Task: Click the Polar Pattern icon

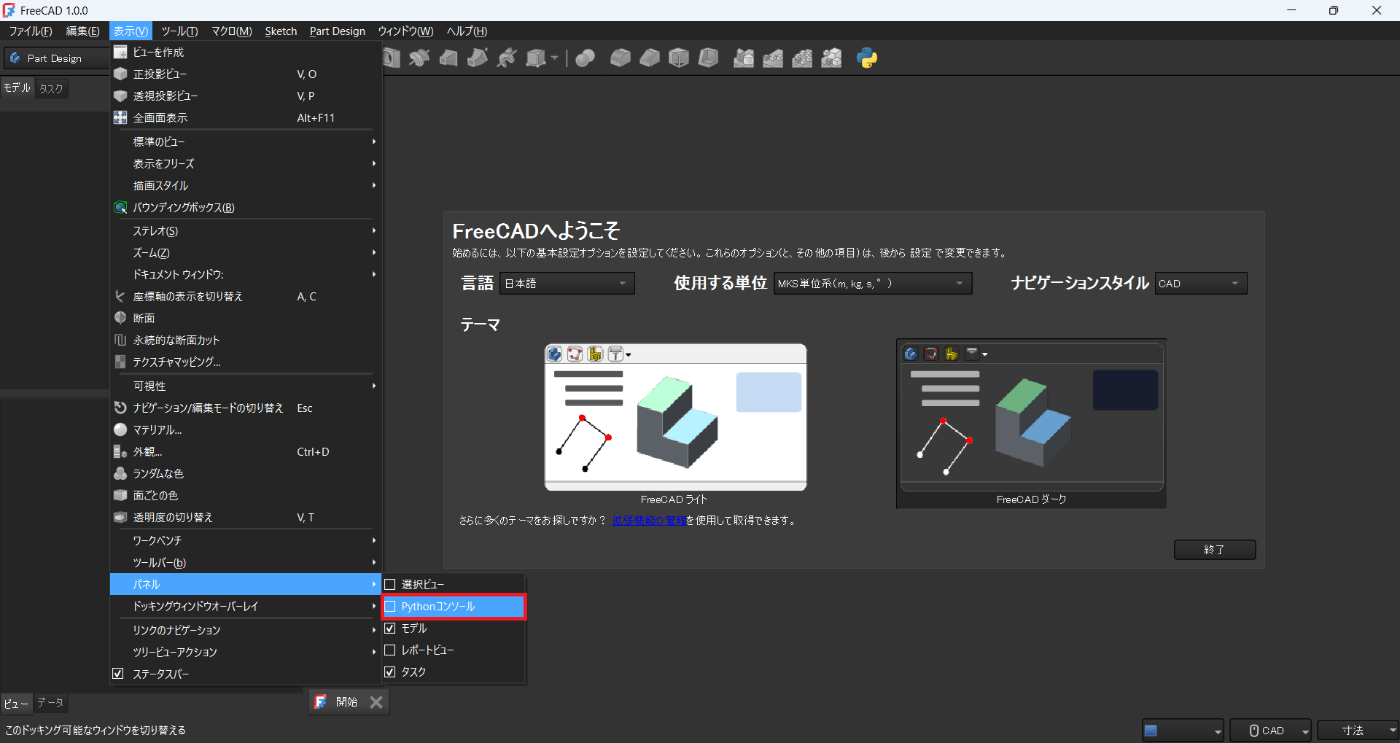Action: point(802,58)
